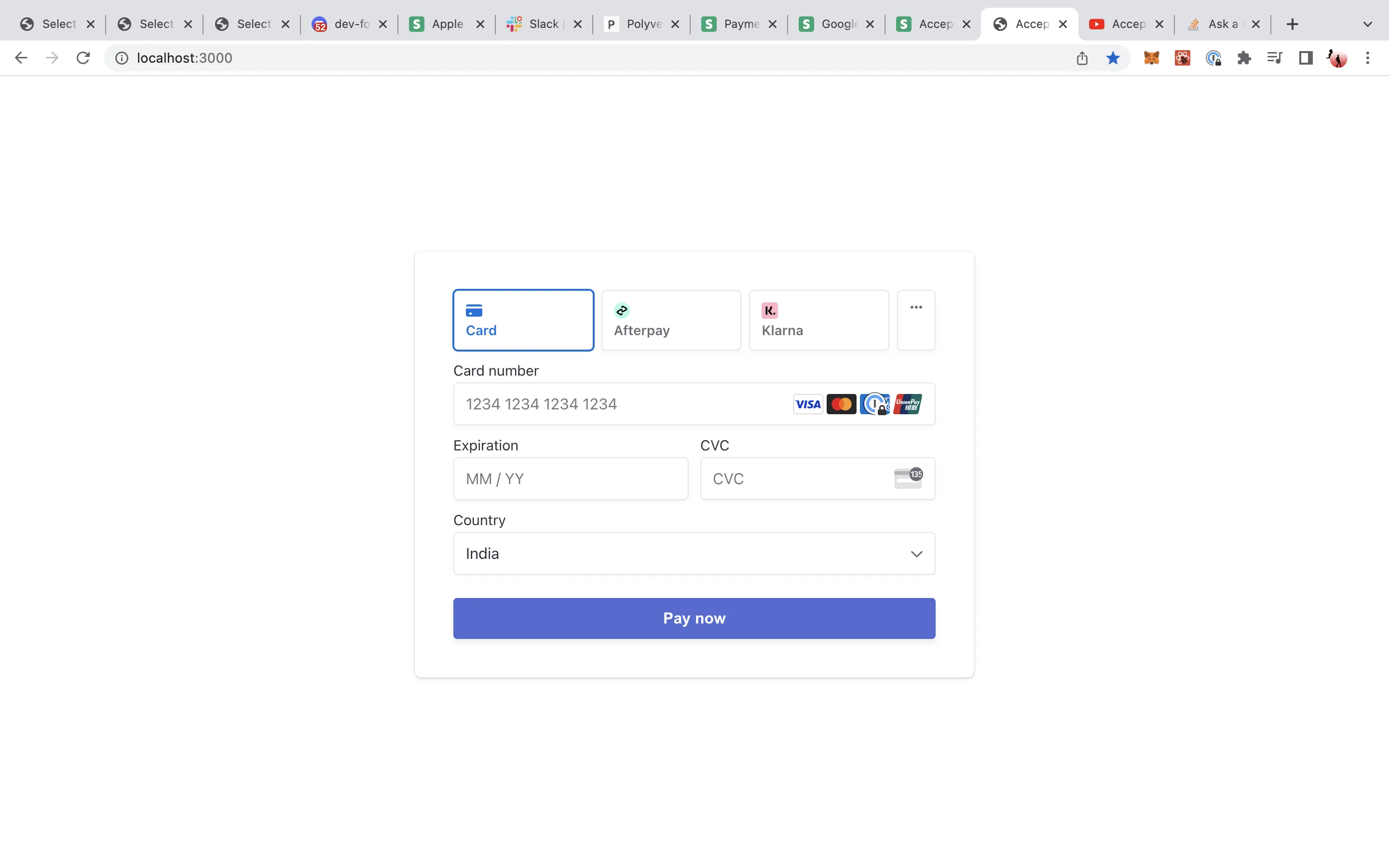Click the share page icon

click(x=1082, y=58)
